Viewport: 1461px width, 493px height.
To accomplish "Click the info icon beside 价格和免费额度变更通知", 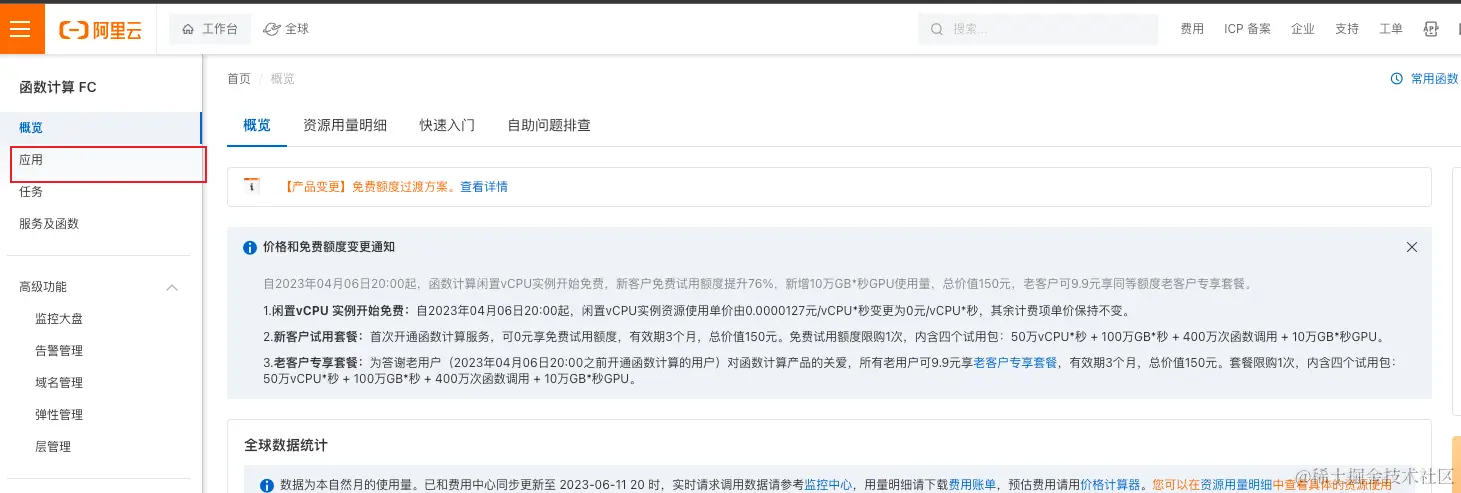I will click(x=250, y=247).
